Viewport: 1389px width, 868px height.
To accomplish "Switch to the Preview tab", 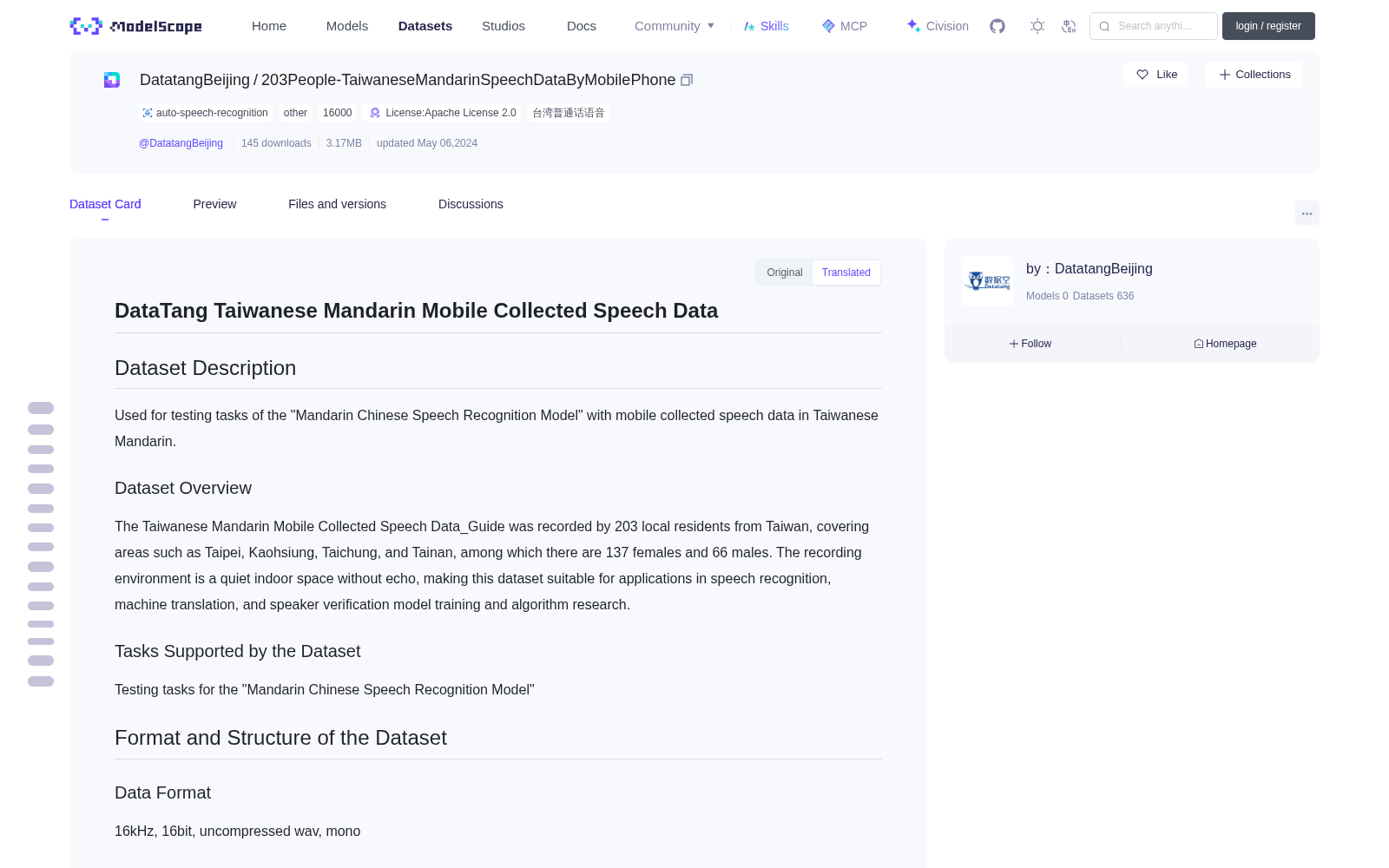I will 214,204.
